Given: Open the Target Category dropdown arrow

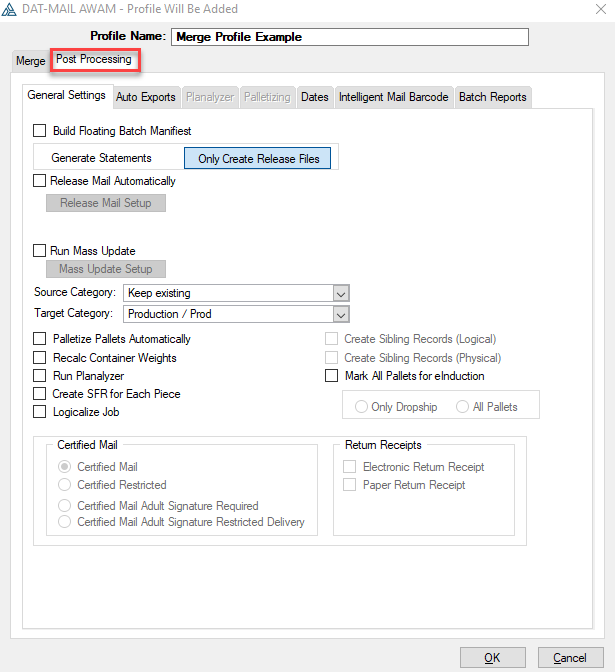Looking at the screenshot, I should pyautogui.click(x=341, y=315).
